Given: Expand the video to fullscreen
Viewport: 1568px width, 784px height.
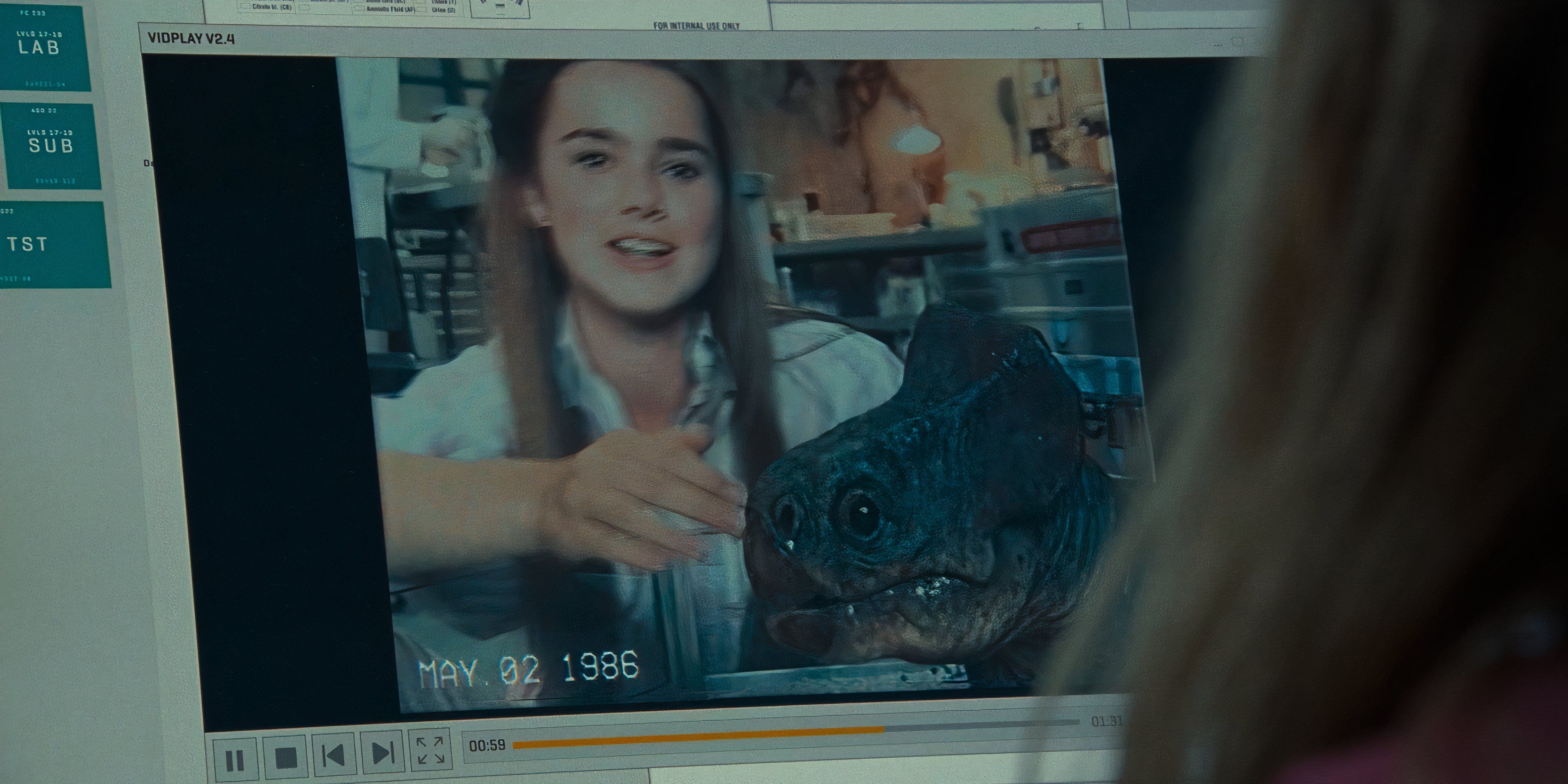Looking at the screenshot, I should pos(430,750).
